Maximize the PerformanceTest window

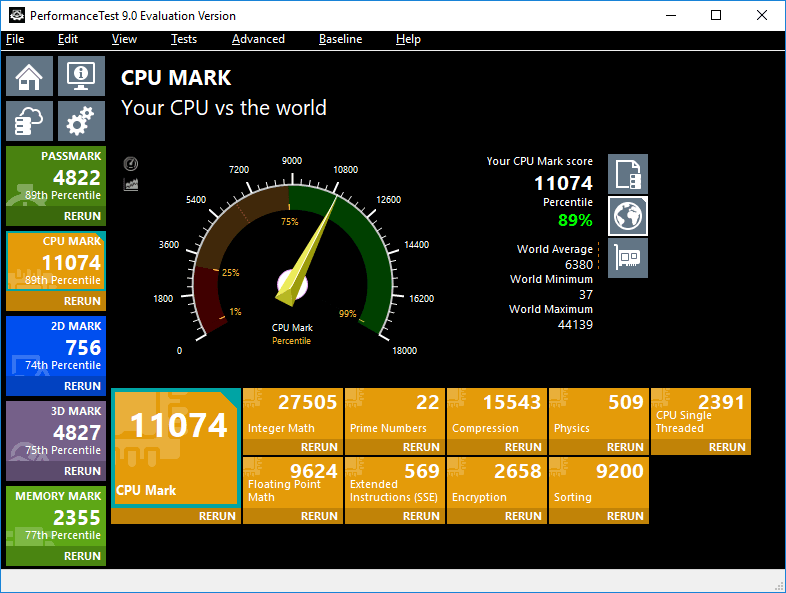tap(716, 16)
